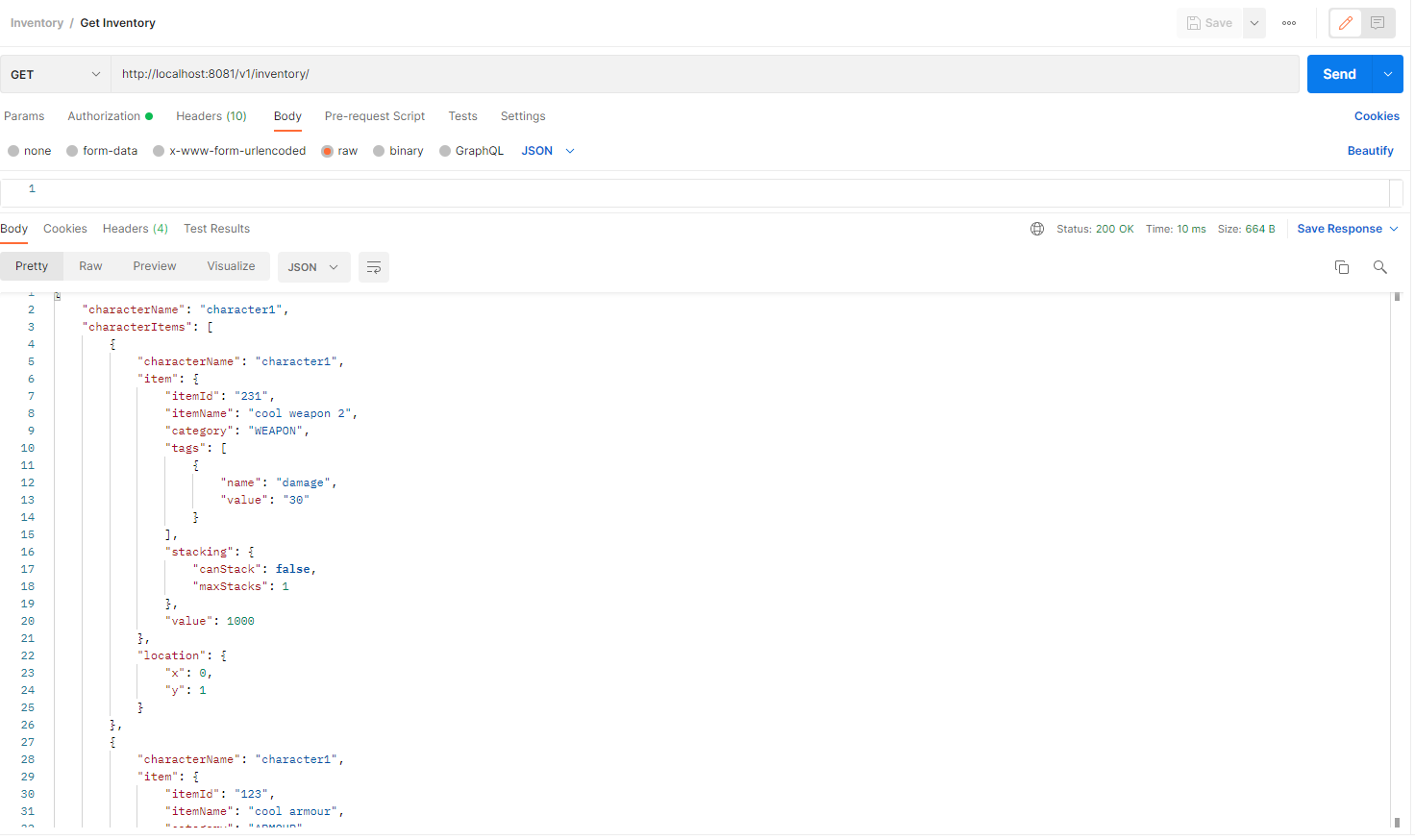This screenshot has height=840, width=1415.
Task: Click the Beautify link
Action: (x=1370, y=151)
